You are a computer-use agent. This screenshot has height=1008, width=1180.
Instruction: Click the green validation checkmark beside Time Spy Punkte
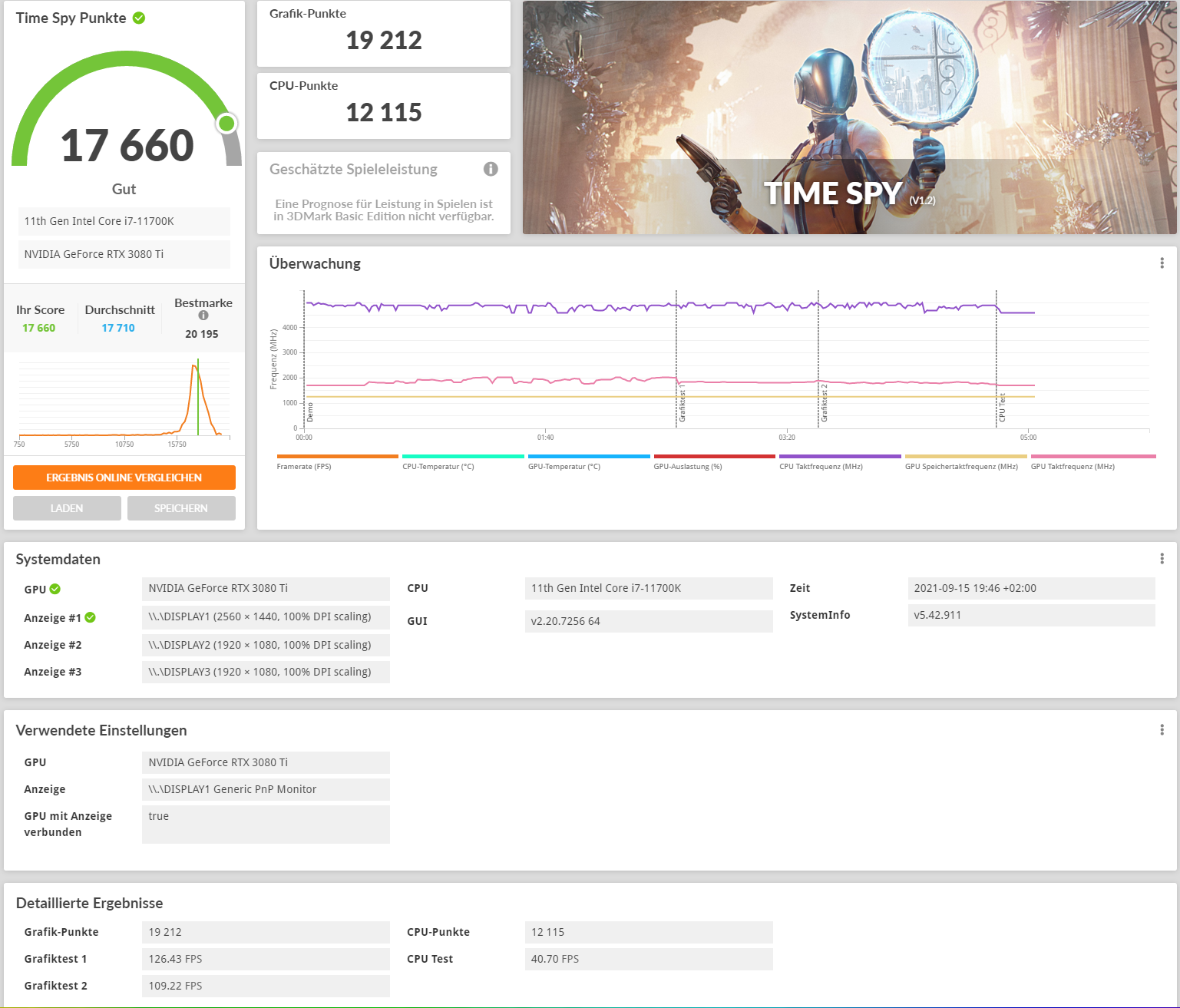(139, 18)
